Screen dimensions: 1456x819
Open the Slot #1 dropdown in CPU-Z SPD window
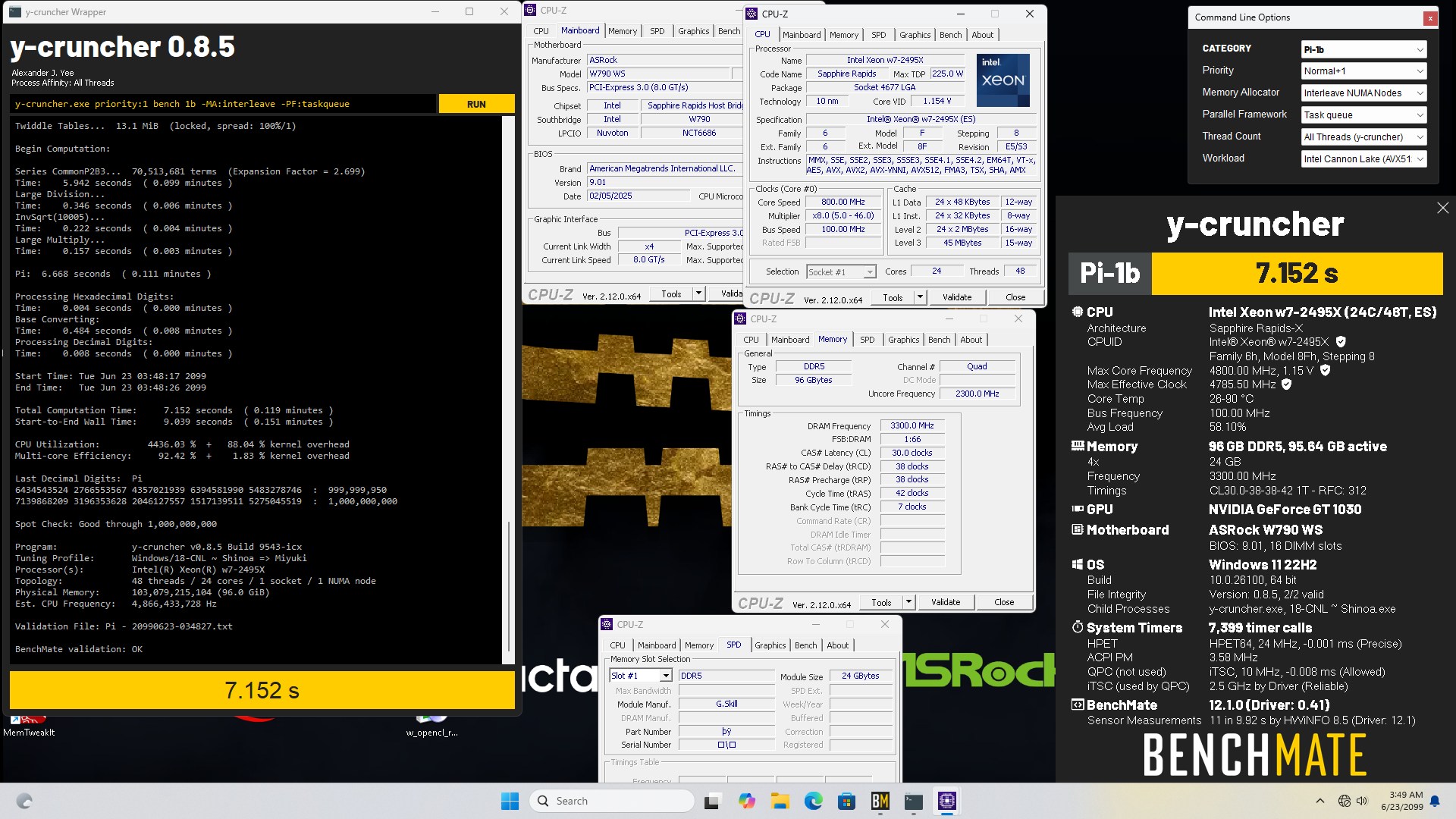(x=641, y=675)
